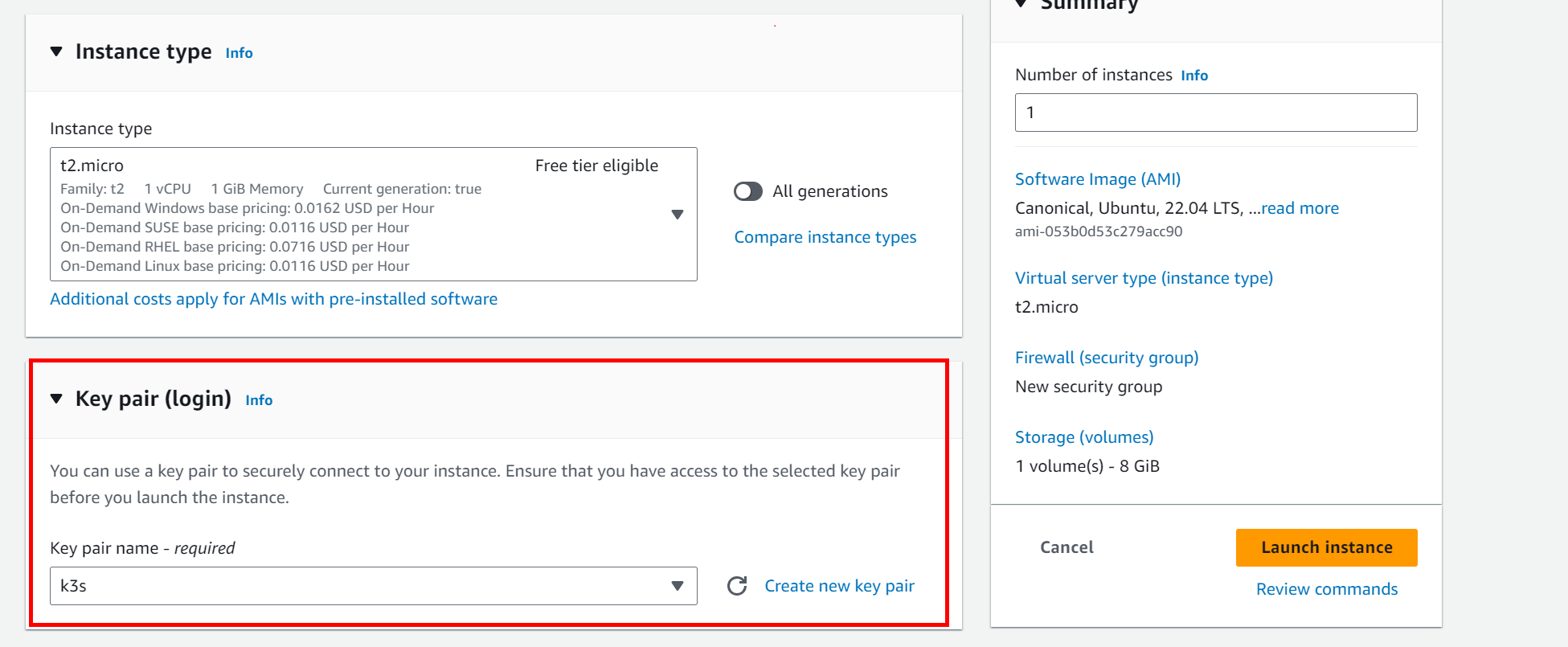Open the t2.micro instance type dropdown
This screenshot has height=647, width=1568.
tap(373, 214)
